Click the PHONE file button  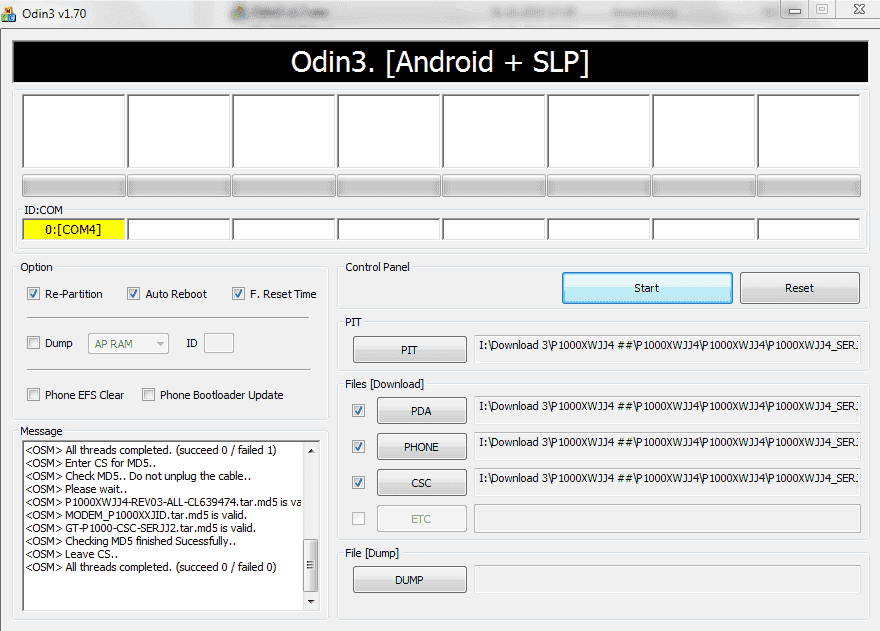[421, 447]
